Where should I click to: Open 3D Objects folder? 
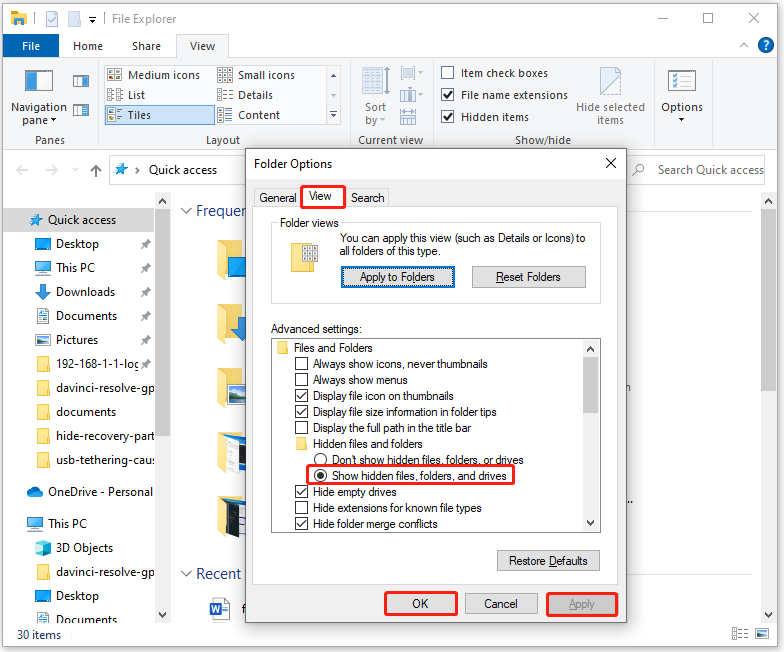(84, 548)
